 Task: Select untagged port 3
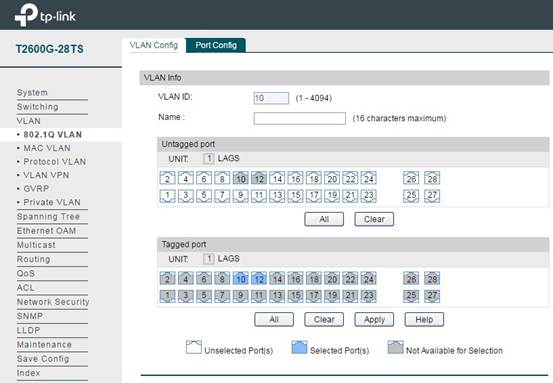point(186,196)
